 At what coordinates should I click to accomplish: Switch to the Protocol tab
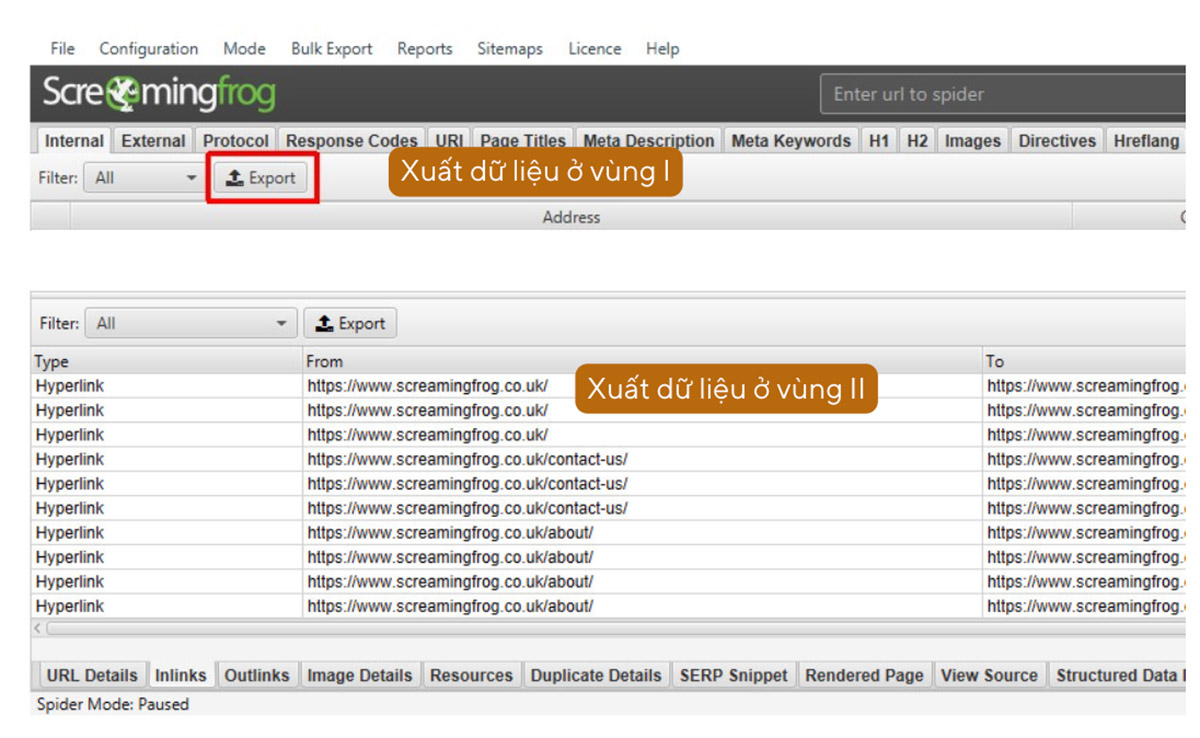[236, 141]
